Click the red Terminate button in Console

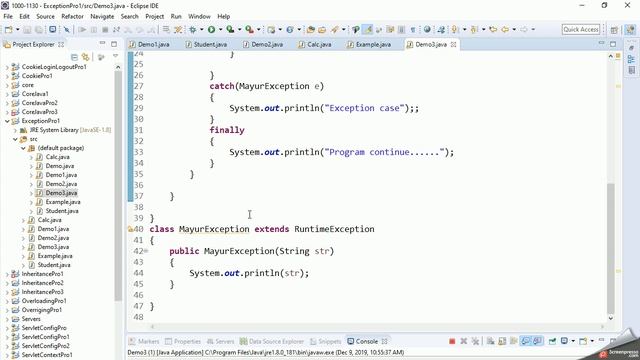(452, 341)
